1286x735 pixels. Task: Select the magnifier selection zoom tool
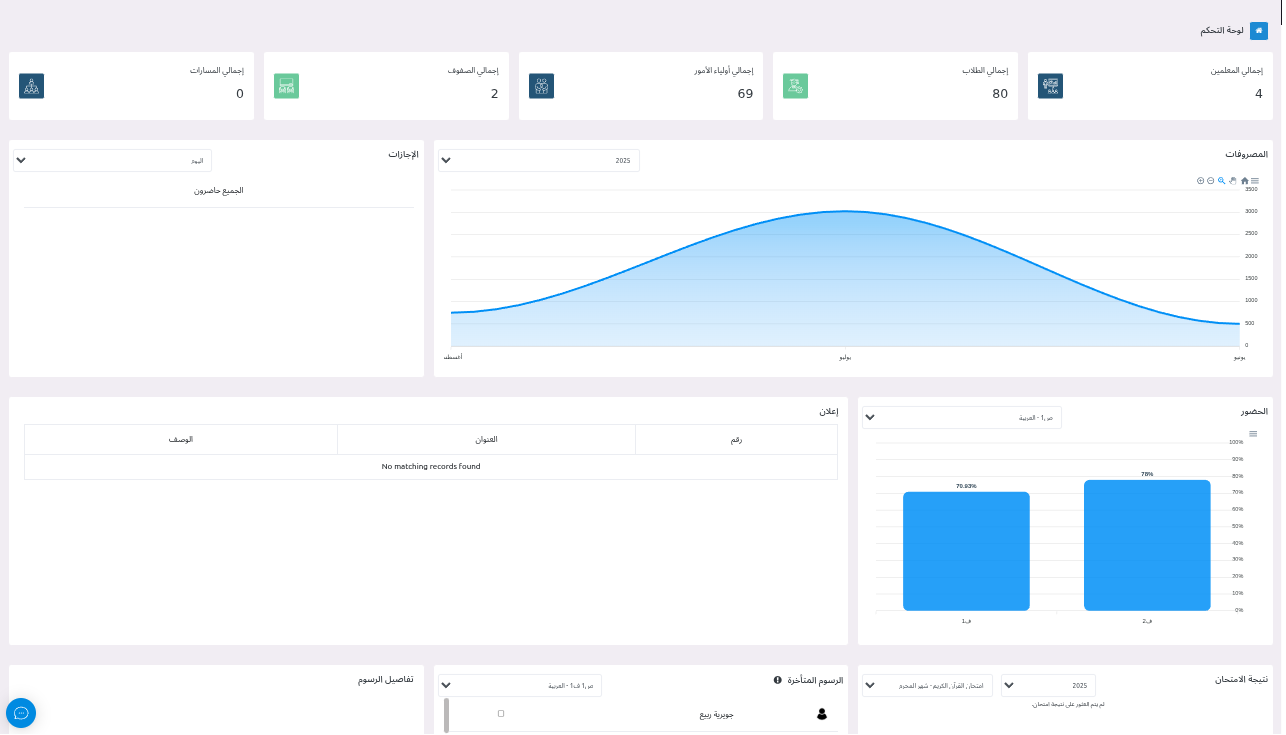click(1221, 181)
